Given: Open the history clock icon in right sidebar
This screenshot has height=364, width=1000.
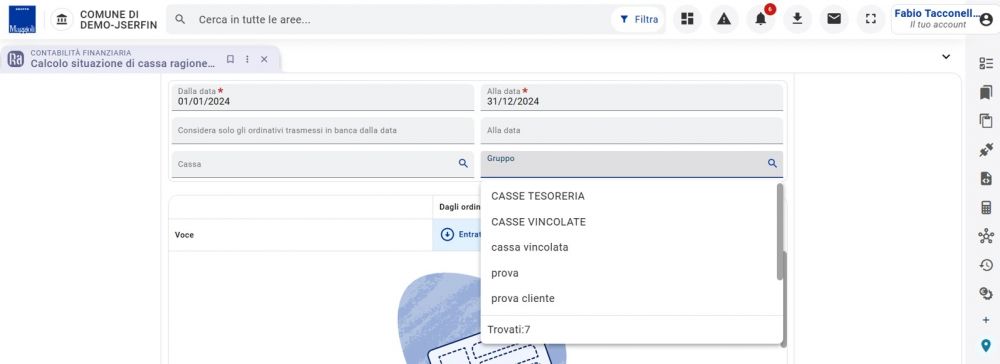Looking at the screenshot, I should point(986,265).
